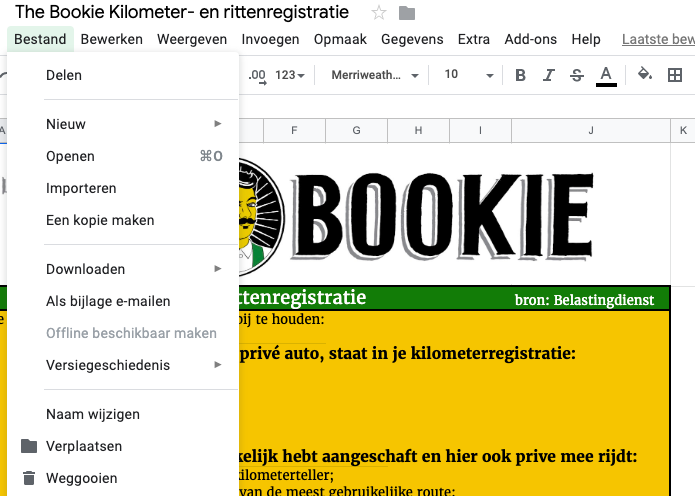
Task: Apply strikethrough formatting
Action: pos(577,75)
